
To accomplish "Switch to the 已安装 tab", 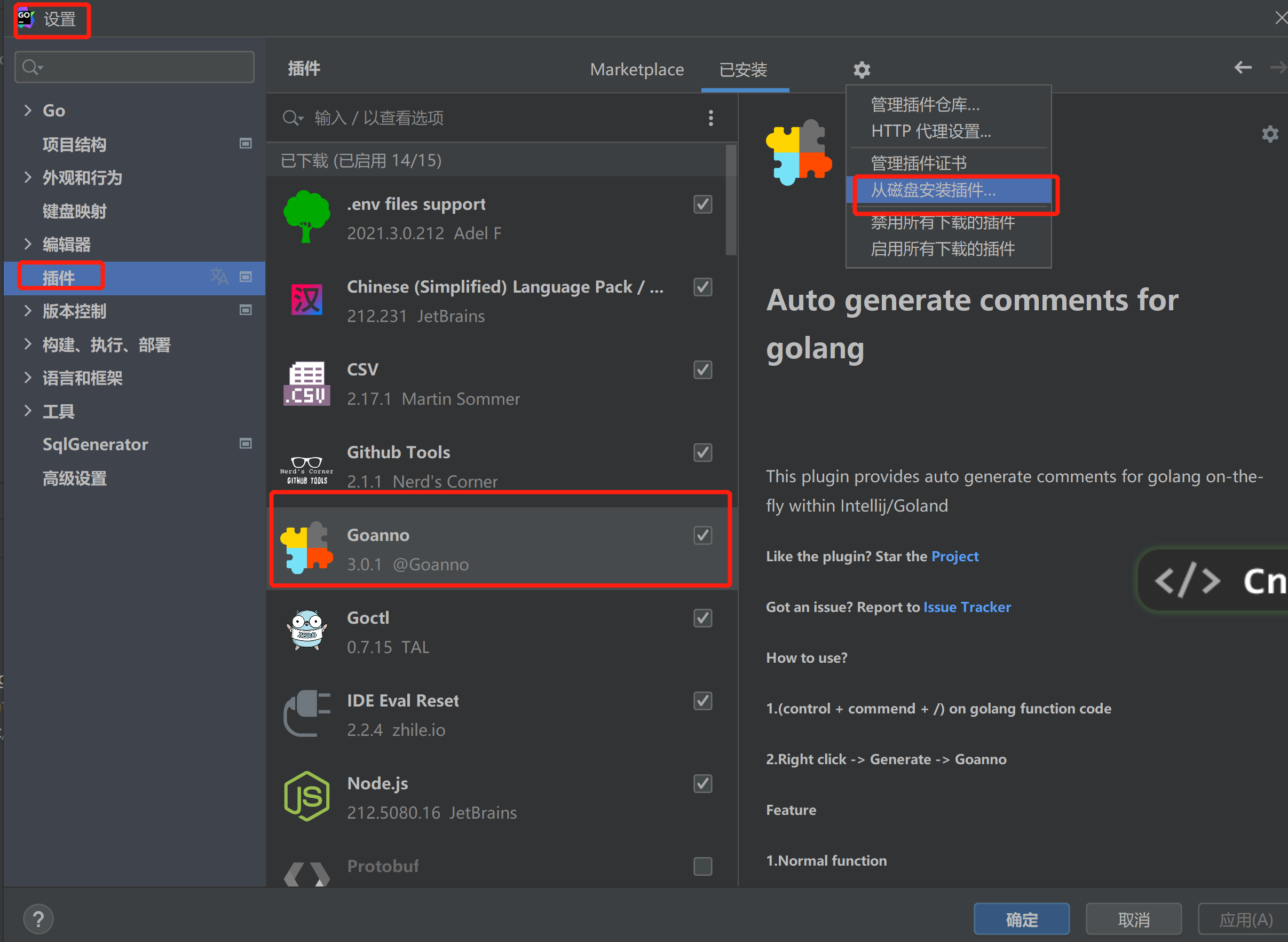I will pos(743,69).
